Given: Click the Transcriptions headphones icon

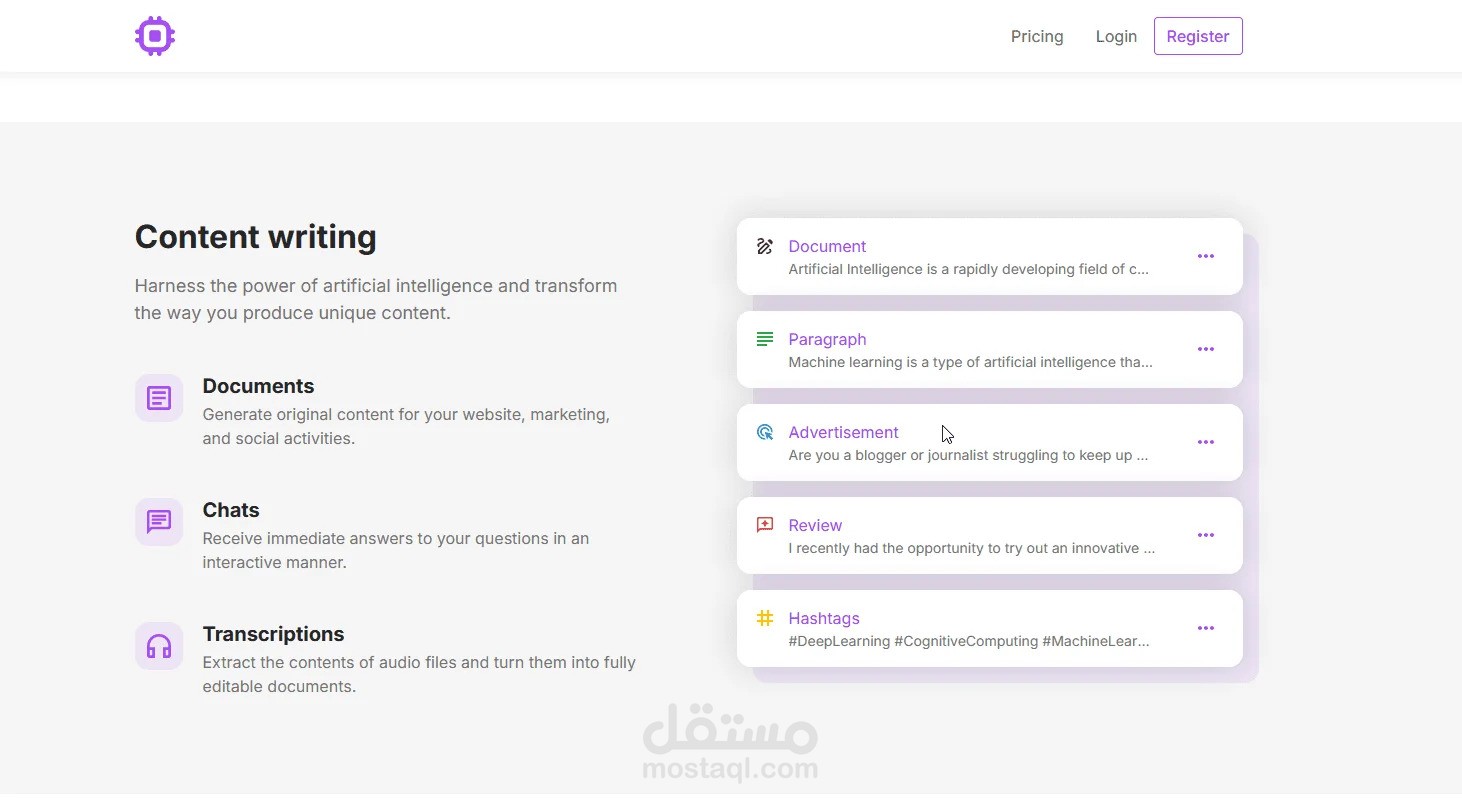Looking at the screenshot, I should [159, 646].
